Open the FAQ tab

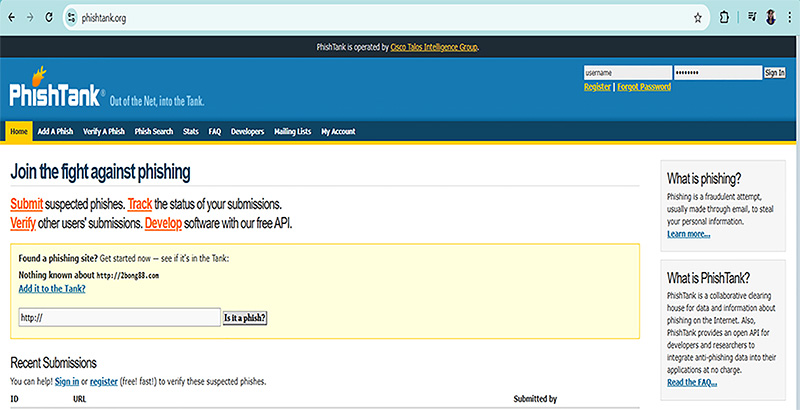pyautogui.click(x=215, y=132)
